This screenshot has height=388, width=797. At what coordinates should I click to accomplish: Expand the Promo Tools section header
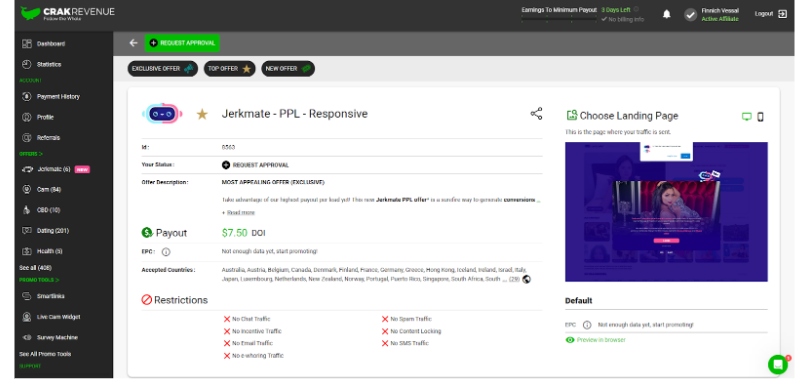tap(39, 280)
